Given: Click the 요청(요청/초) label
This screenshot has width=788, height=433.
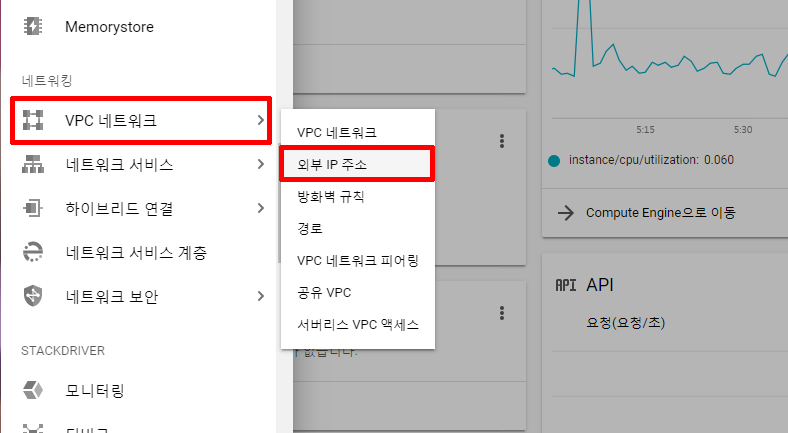Looking at the screenshot, I should pos(626,322).
